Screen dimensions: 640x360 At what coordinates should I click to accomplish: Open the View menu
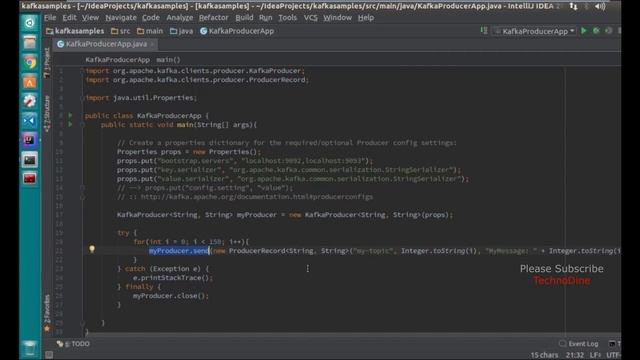[x=90, y=18]
